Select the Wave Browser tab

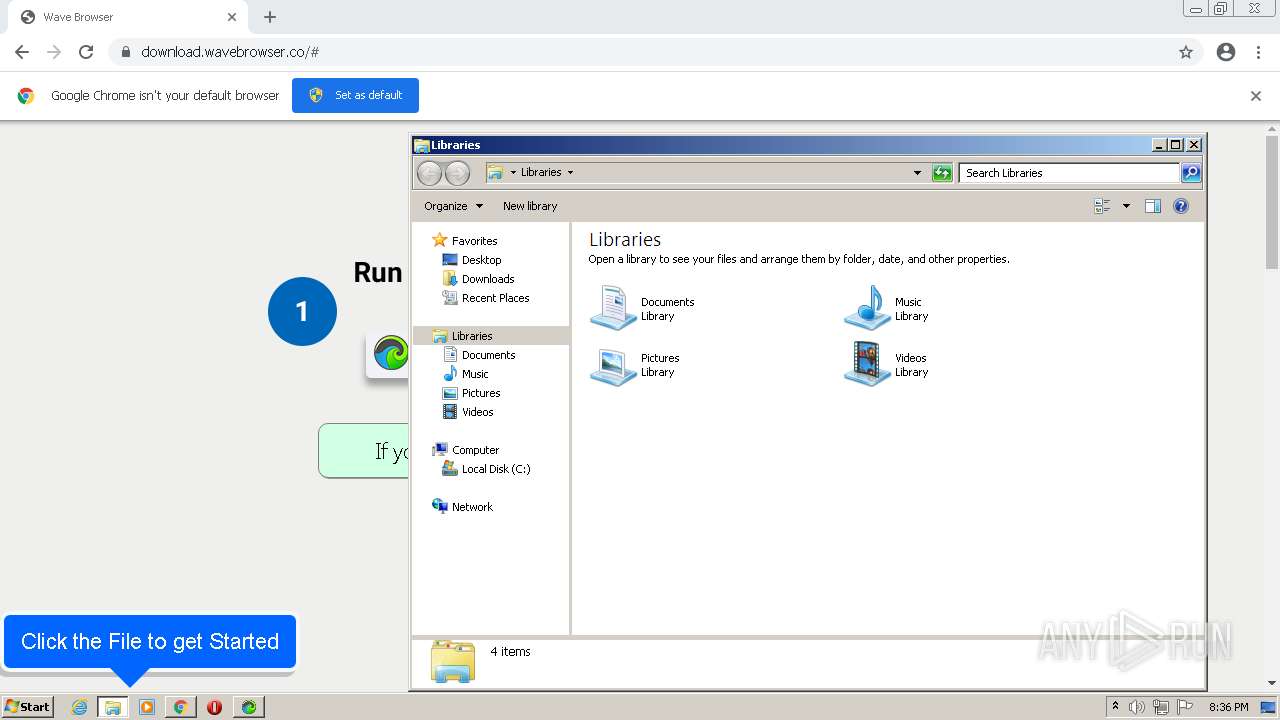pyautogui.click(x=127, y=17)
